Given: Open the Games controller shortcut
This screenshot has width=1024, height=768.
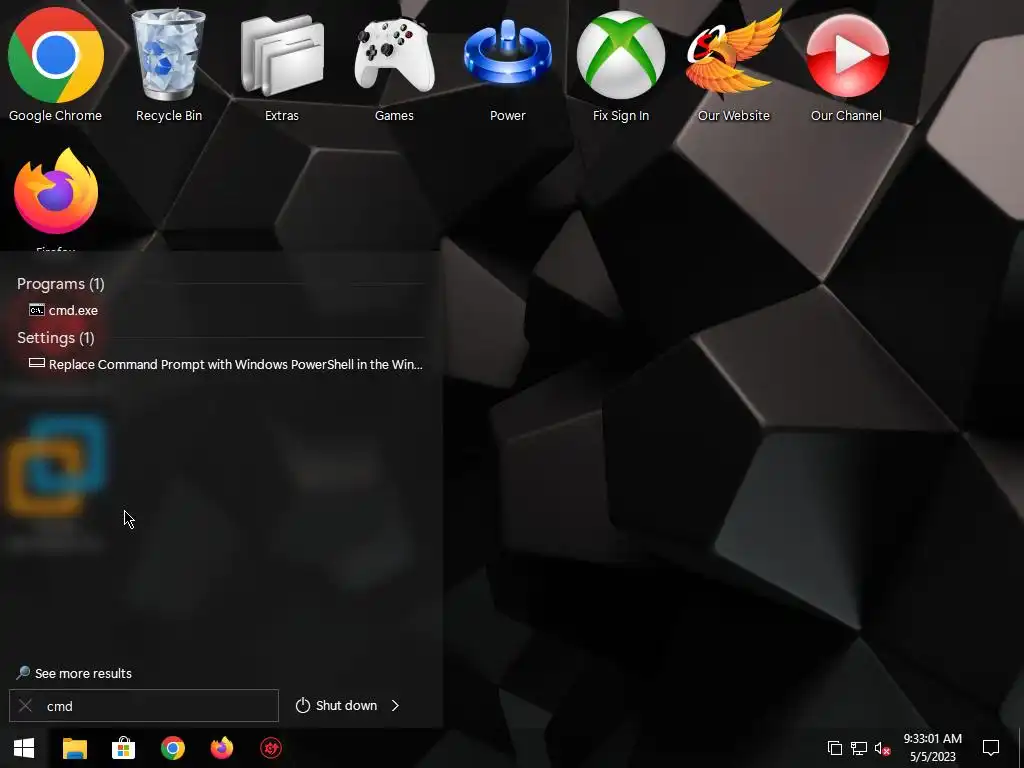Looking at the screenshot, I should coord(394,65).
